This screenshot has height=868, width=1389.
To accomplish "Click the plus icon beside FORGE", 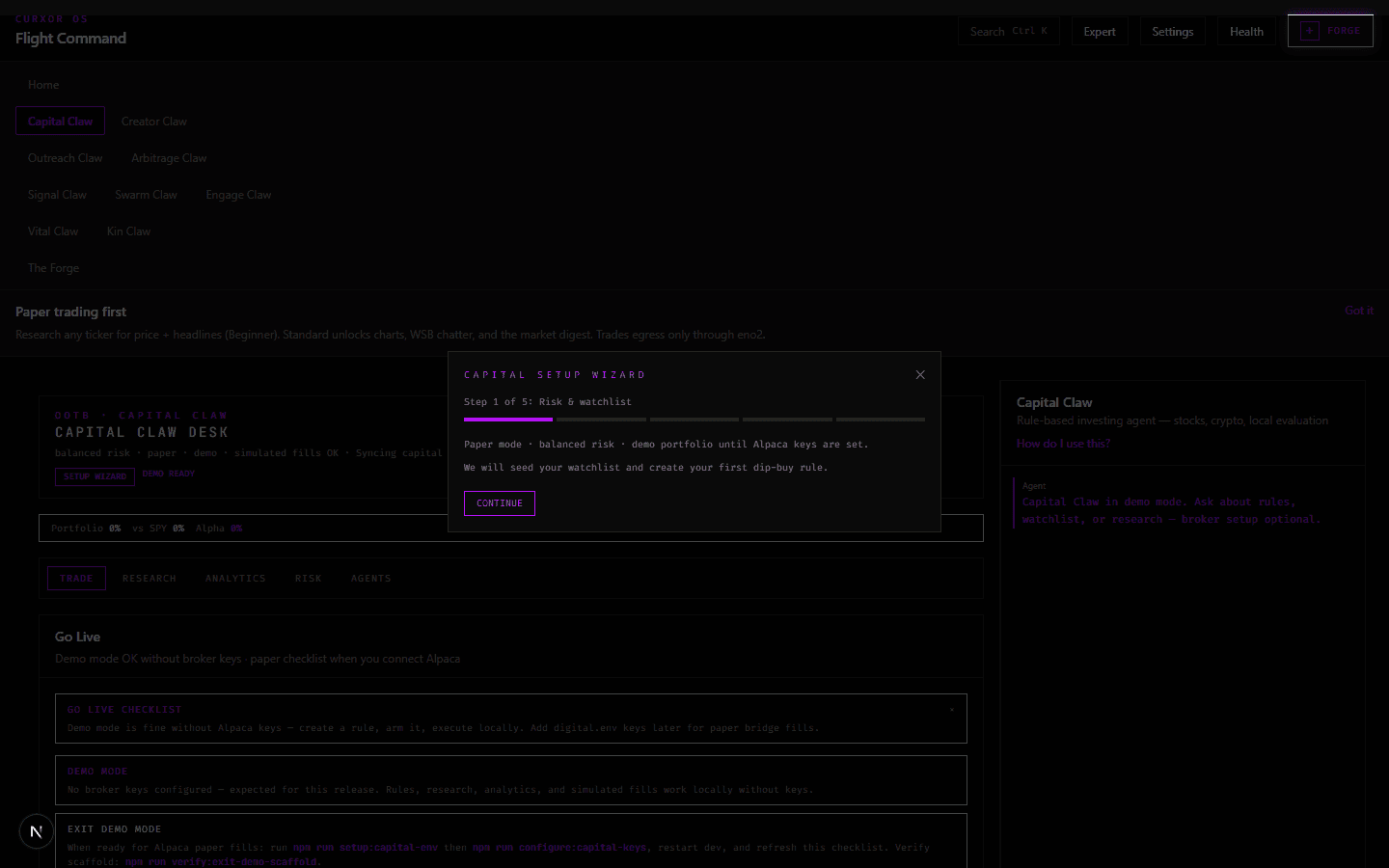I will point(1309,31).
